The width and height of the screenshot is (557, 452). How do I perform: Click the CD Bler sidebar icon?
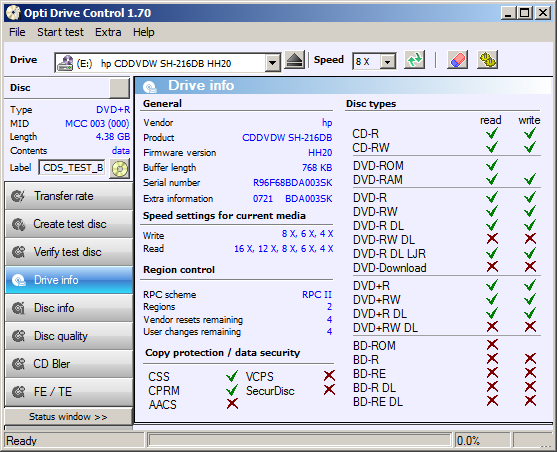[18, 364]
